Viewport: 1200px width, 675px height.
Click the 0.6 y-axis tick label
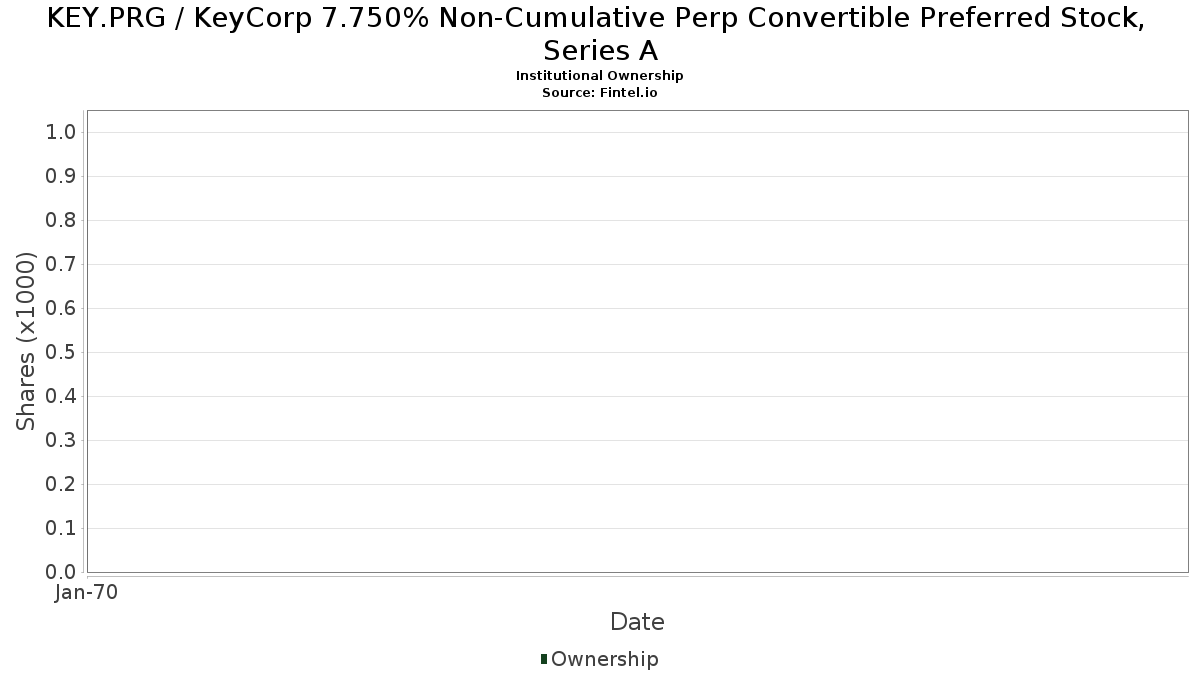coord(61,309)
